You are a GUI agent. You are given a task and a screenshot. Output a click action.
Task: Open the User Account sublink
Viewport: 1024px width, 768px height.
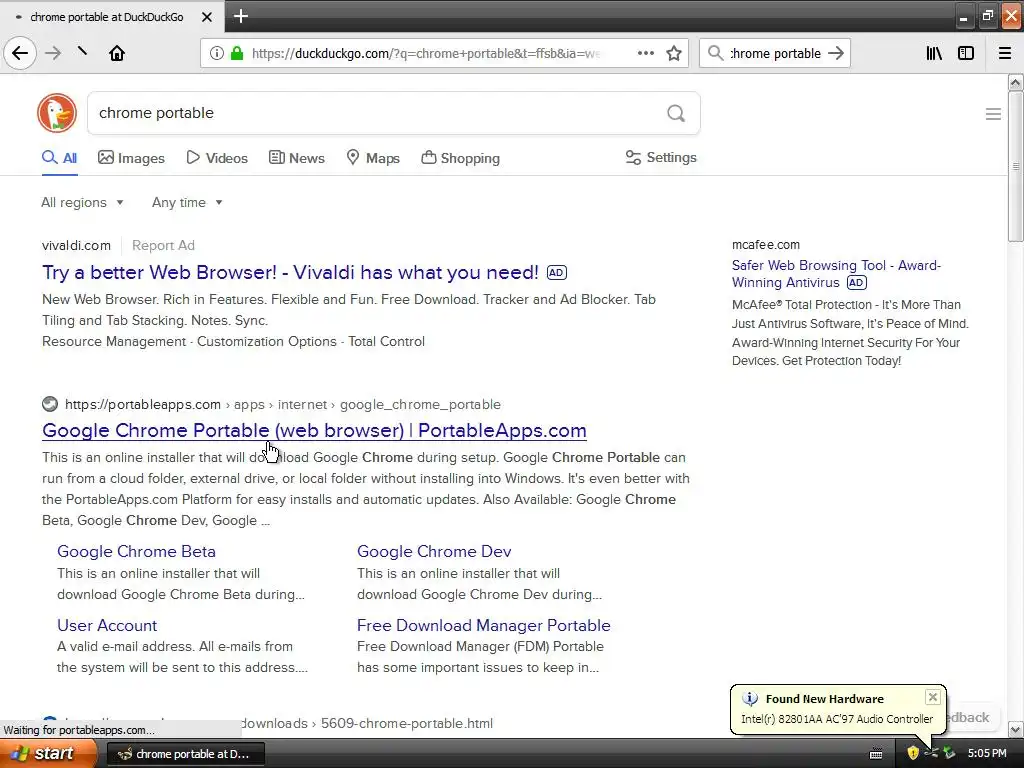point(107,625)
